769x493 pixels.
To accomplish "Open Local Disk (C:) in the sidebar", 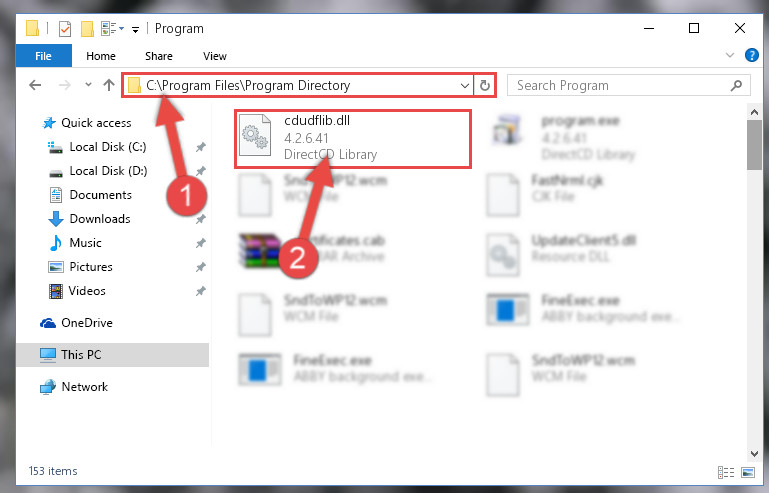I will pyautogui.click(x=108, y=147).
